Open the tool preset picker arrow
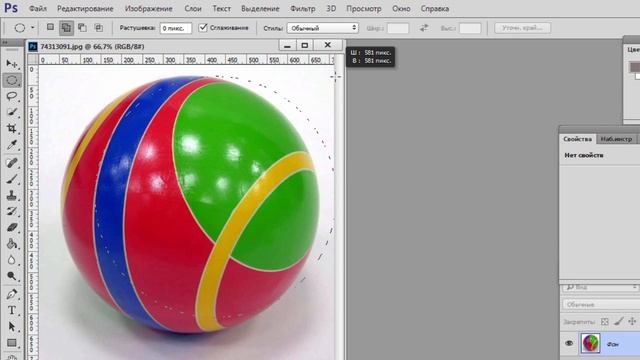 pyautogui.click(x=33, y=28)
